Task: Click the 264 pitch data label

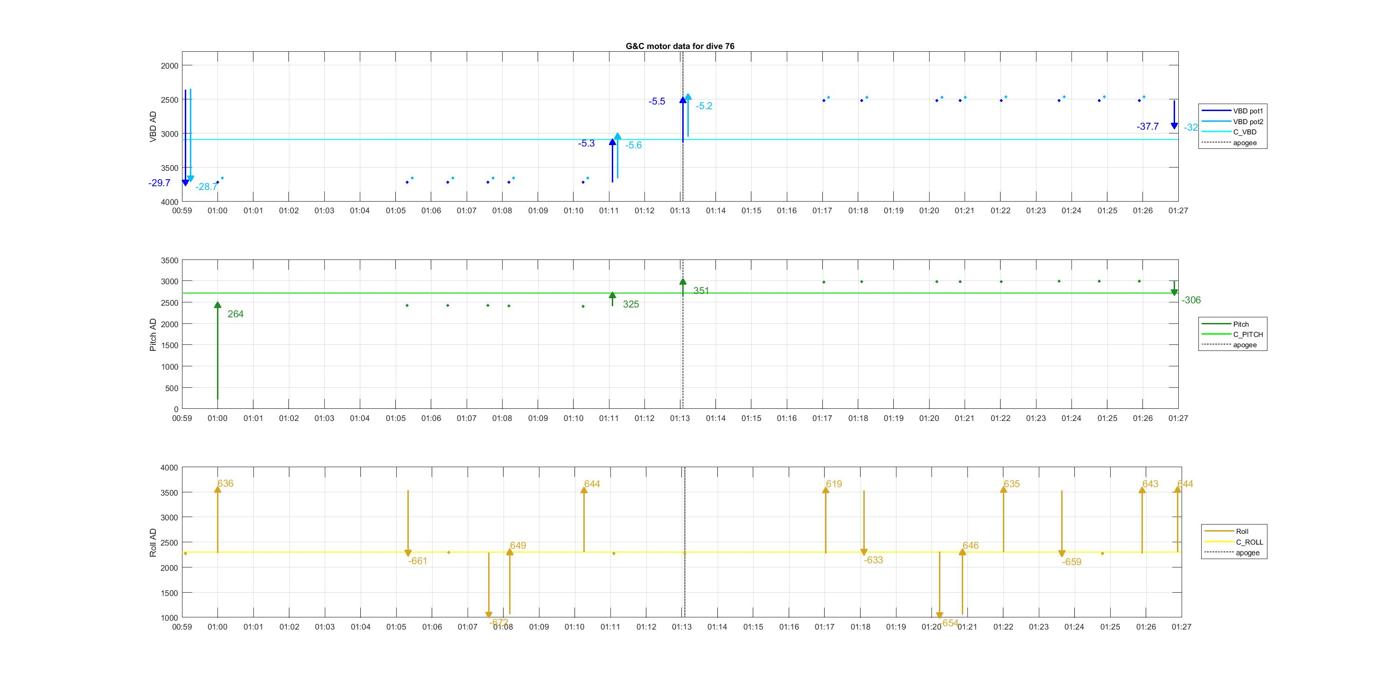Action: [235, 314]
